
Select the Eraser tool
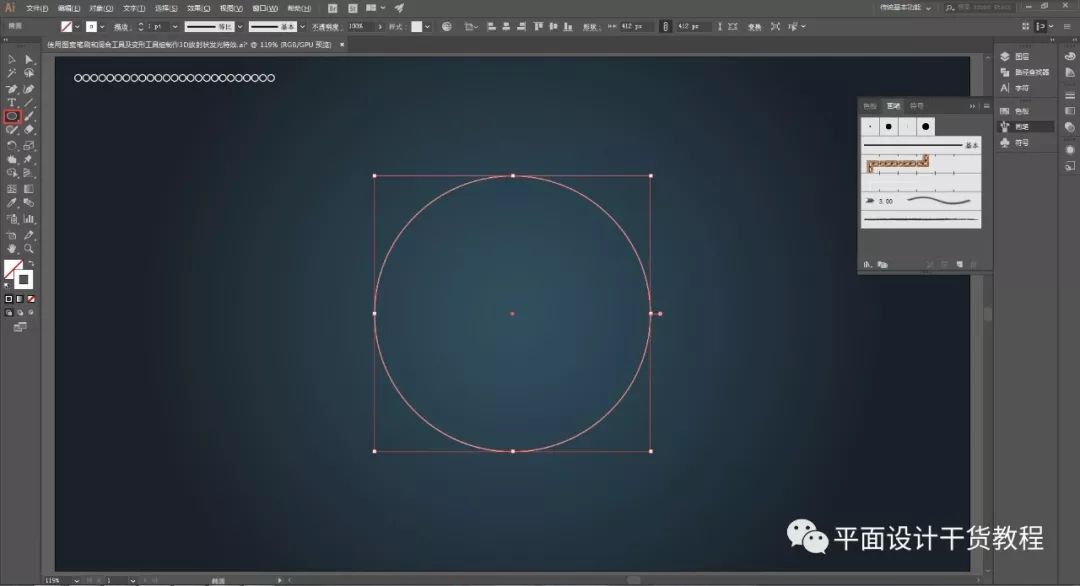29,129
